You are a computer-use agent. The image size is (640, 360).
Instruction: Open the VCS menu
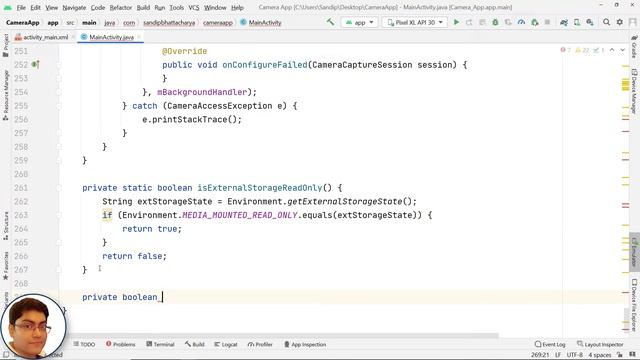193,7
